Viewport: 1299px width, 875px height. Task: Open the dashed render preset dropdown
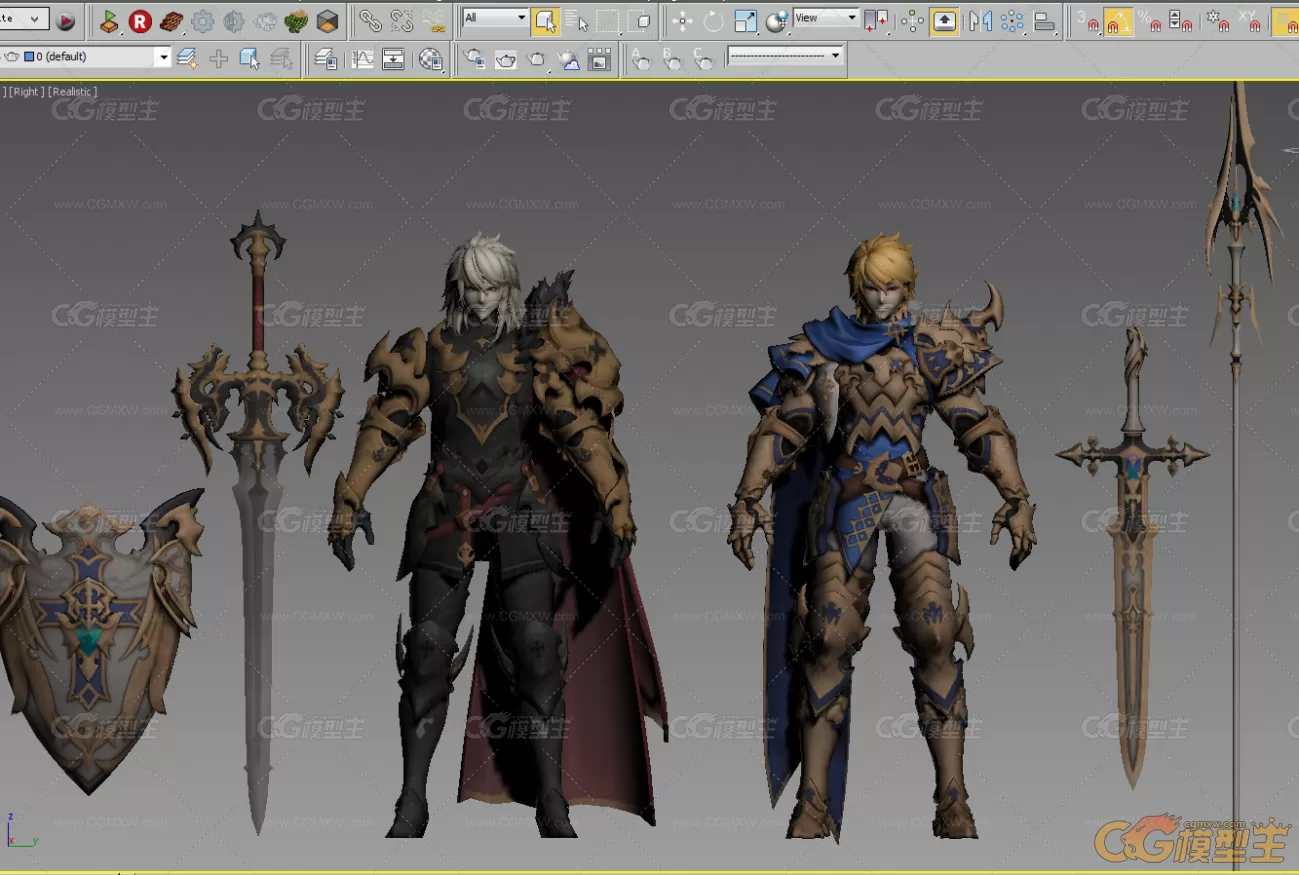(785, 56)
